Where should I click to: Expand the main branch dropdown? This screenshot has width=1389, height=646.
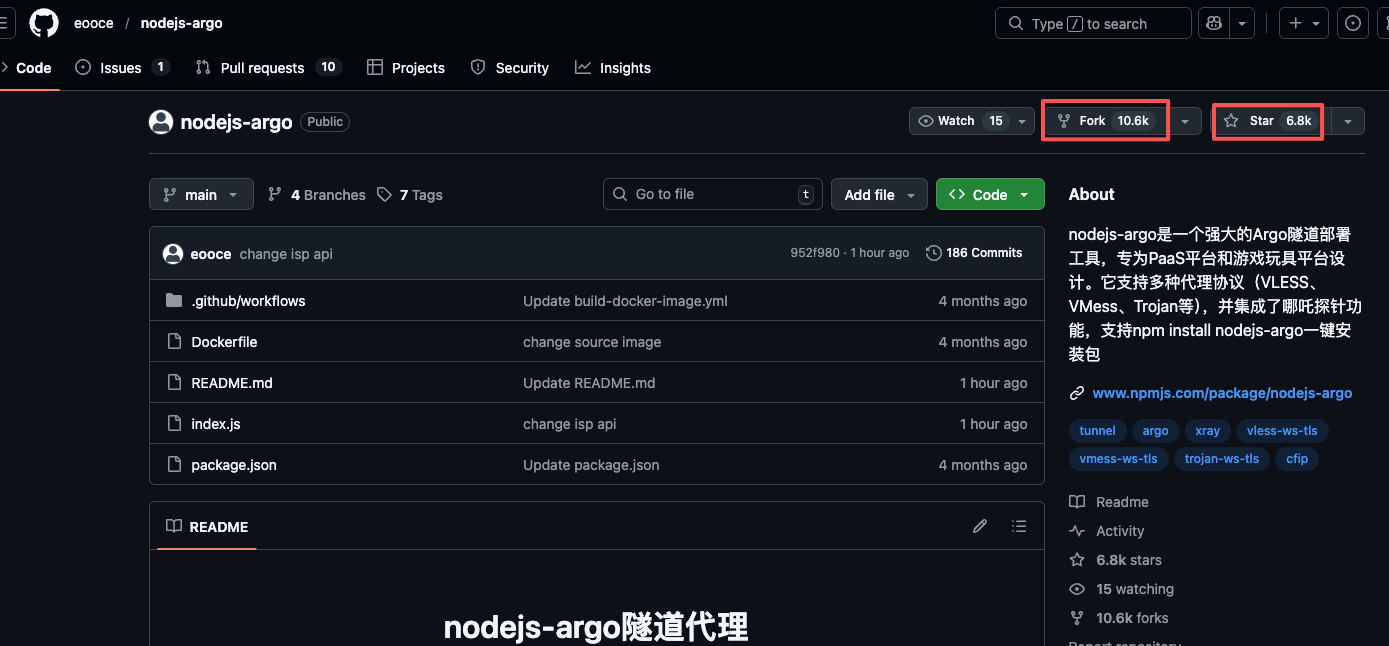coord(201,195)
